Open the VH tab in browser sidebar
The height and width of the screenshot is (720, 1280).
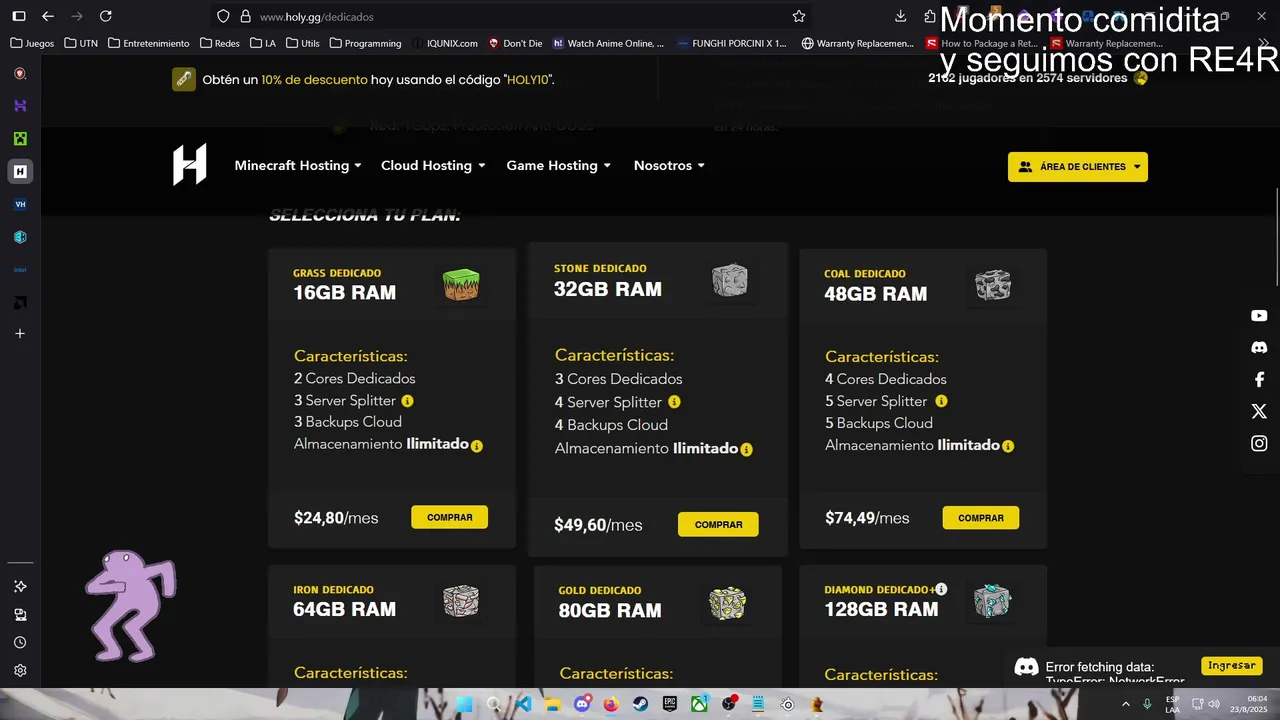coord(20,204)
